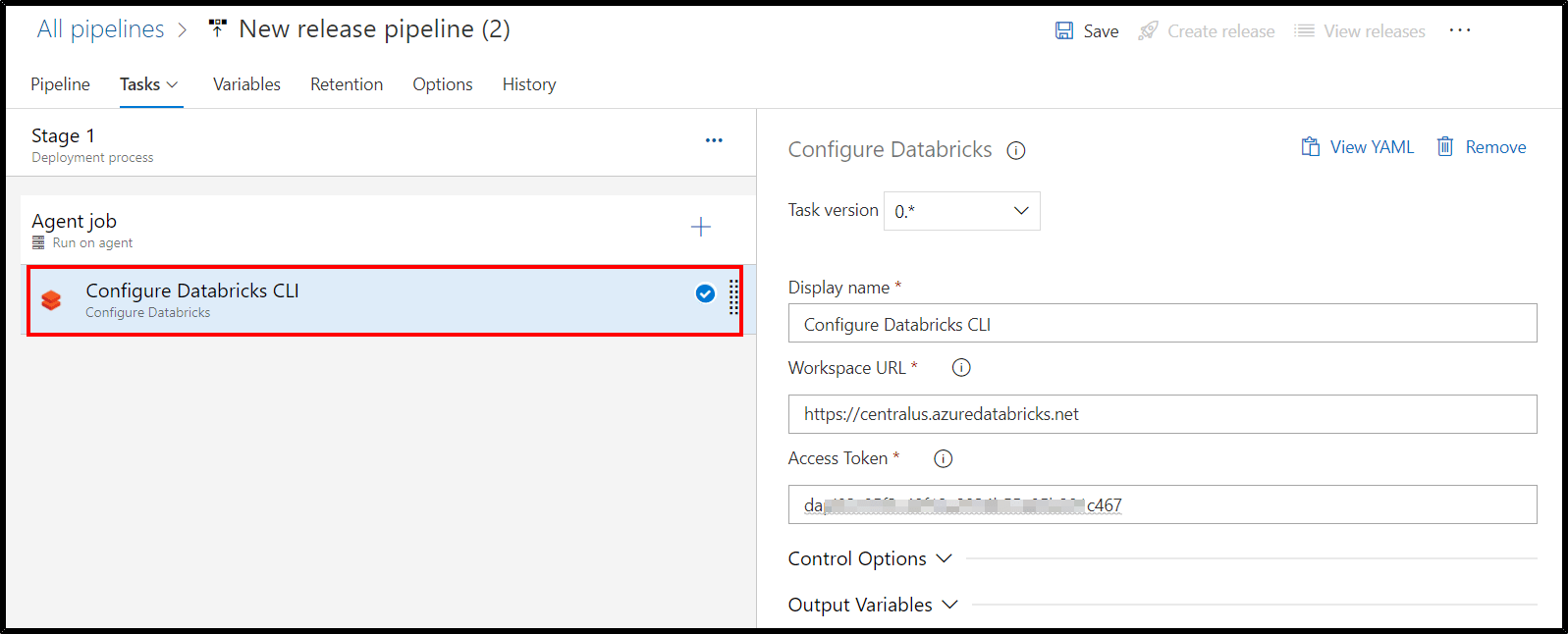Click the Workspace URL input field

tap(1162, 414)
